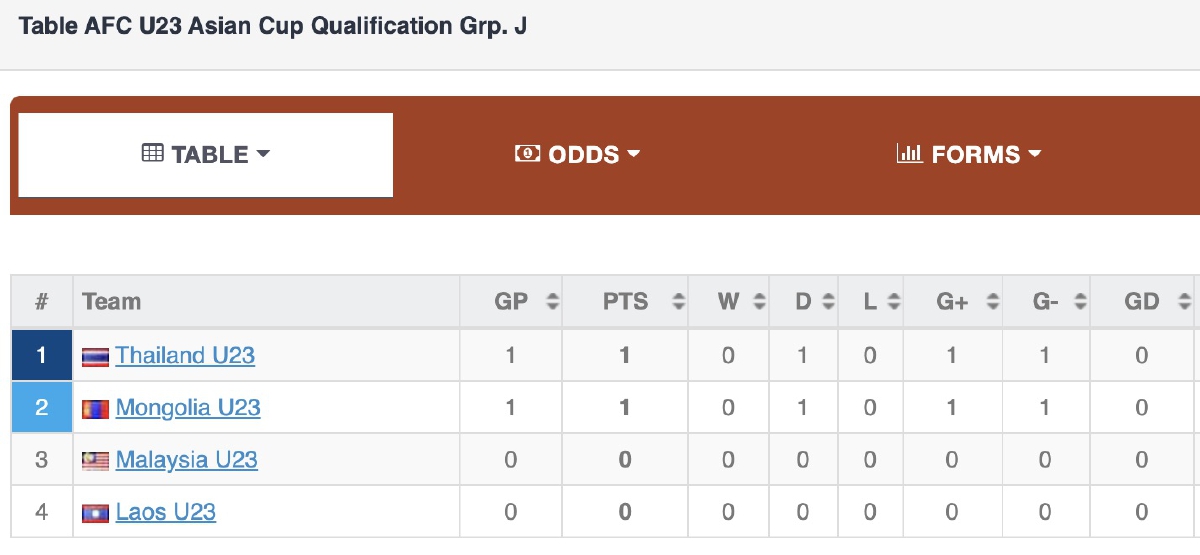Click the table grid icon beside TABLE
Image resolution: width=1200 pixels, height=555 pixels.
tap(153, 154)
